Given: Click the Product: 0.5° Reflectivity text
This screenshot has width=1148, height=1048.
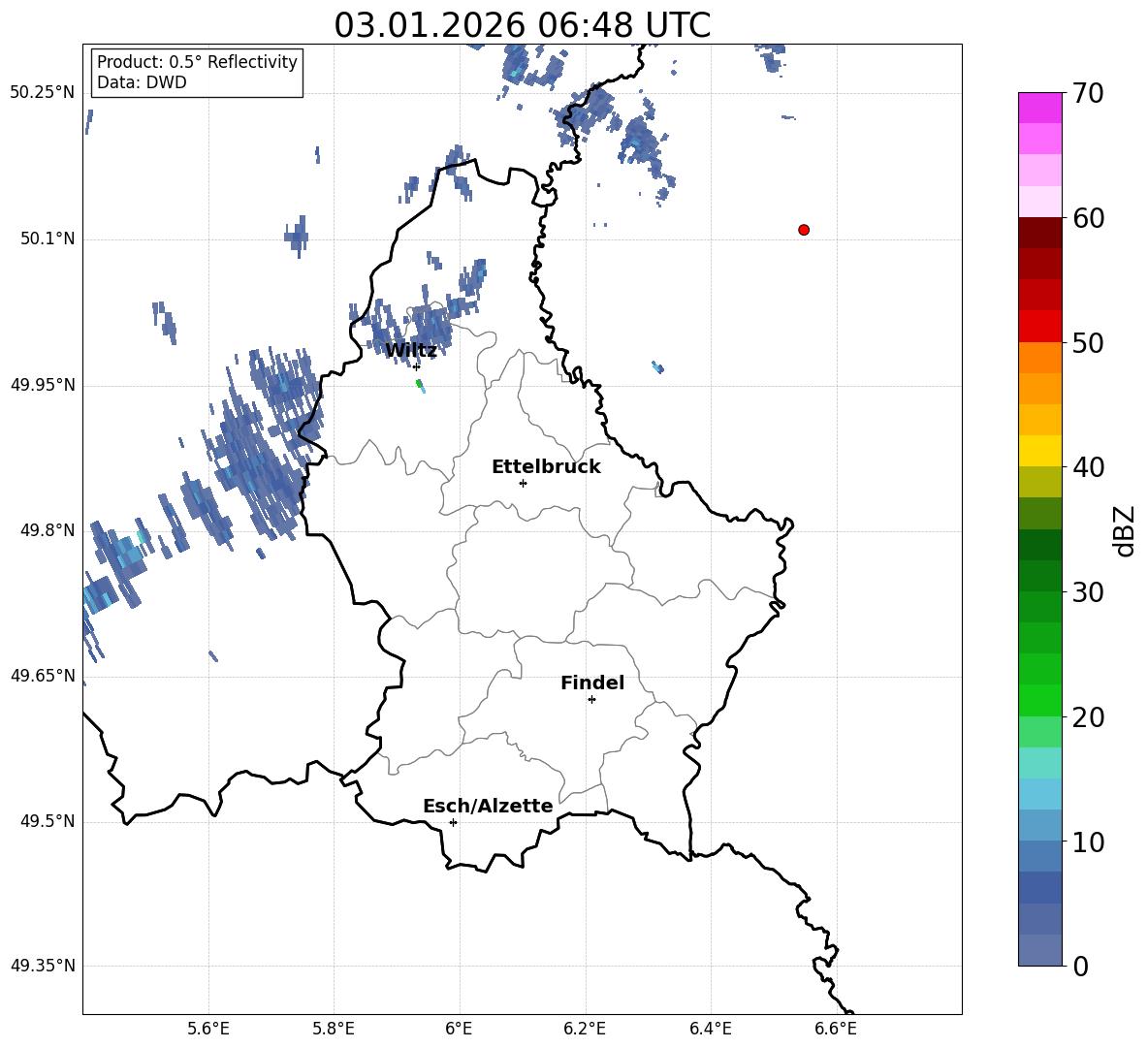Looking at the screenshot, I should [x=197, y=62].
